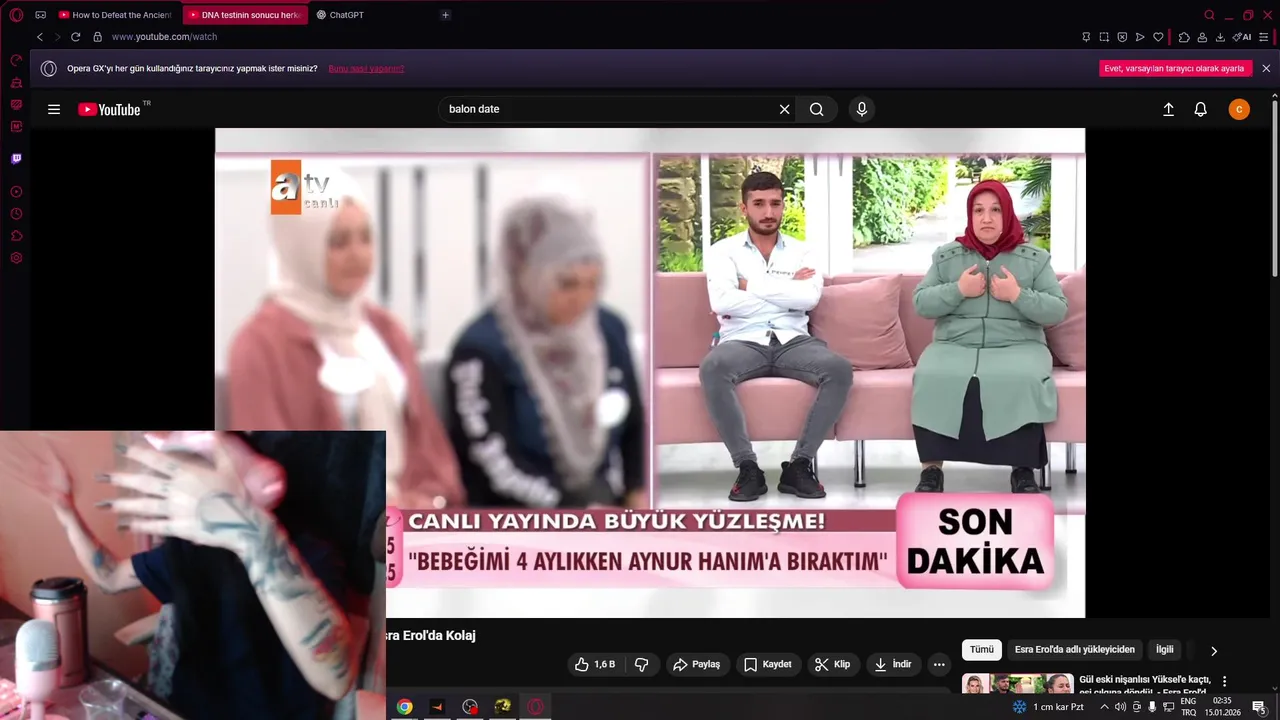Click the video player area

pos(650,372)
